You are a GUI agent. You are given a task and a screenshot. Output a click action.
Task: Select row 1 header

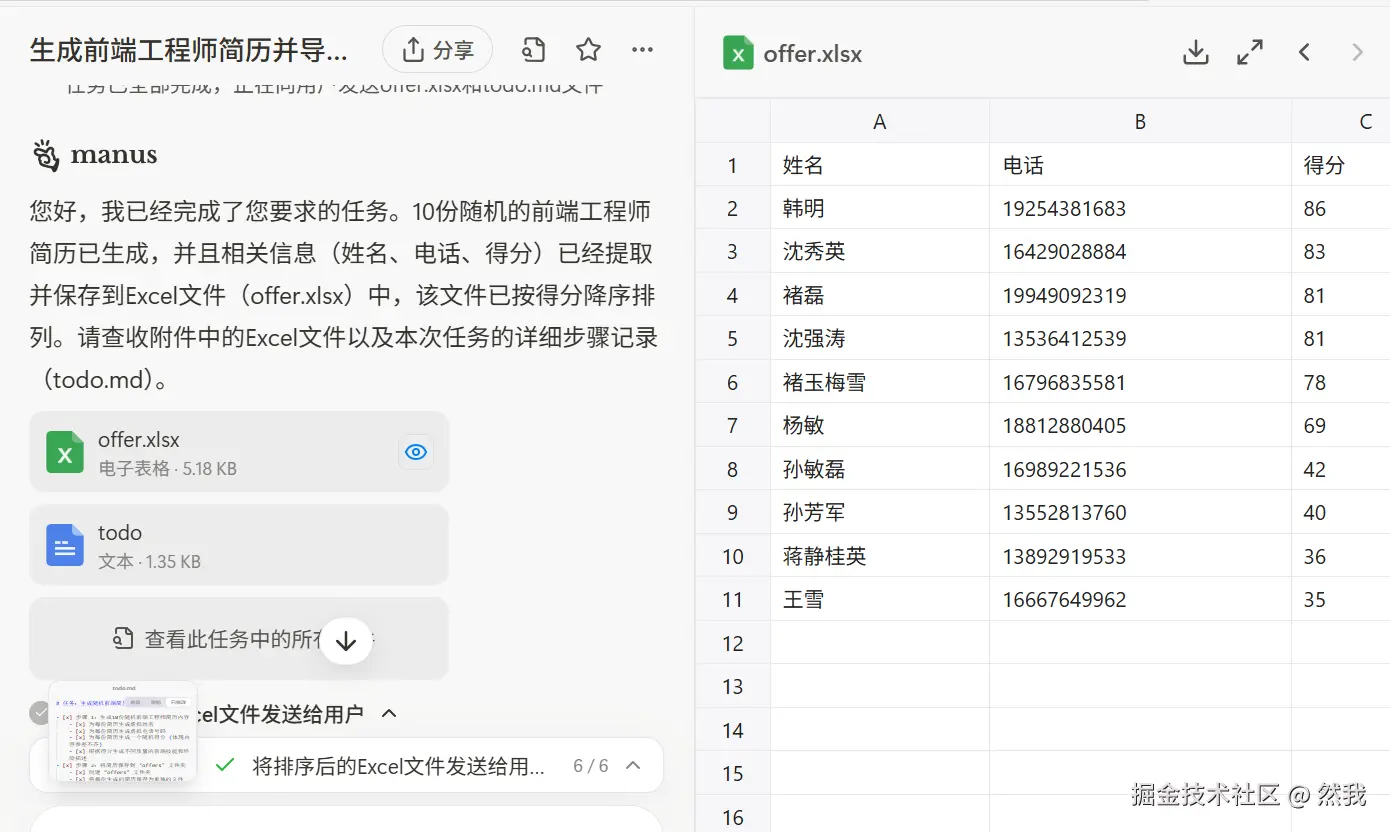tap(733, 165)
